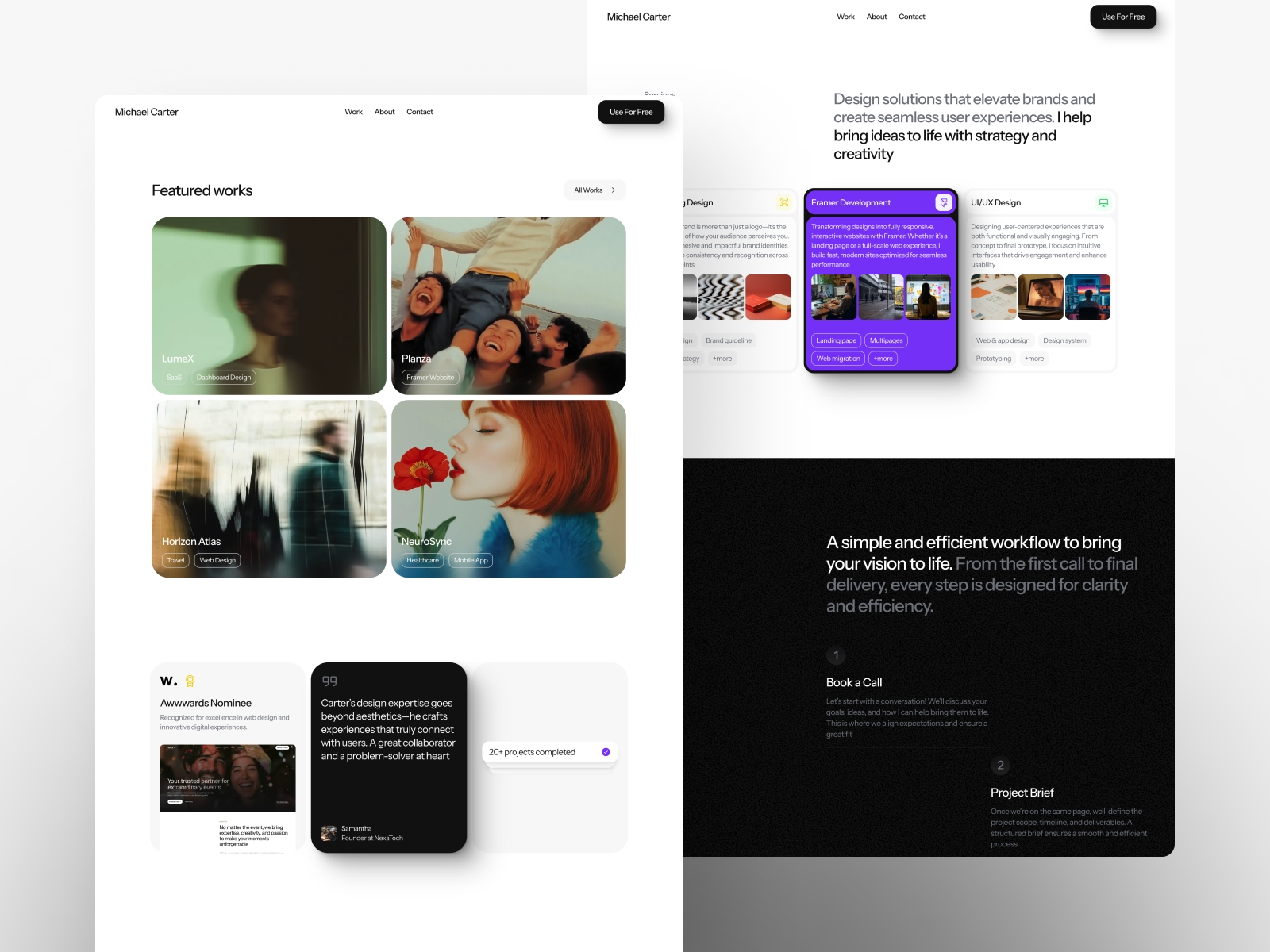This screenshot has height=952, width=1270.
Task: Click the 'Landing page' tag on Framer Development card
Action: [x=836, y=340]
